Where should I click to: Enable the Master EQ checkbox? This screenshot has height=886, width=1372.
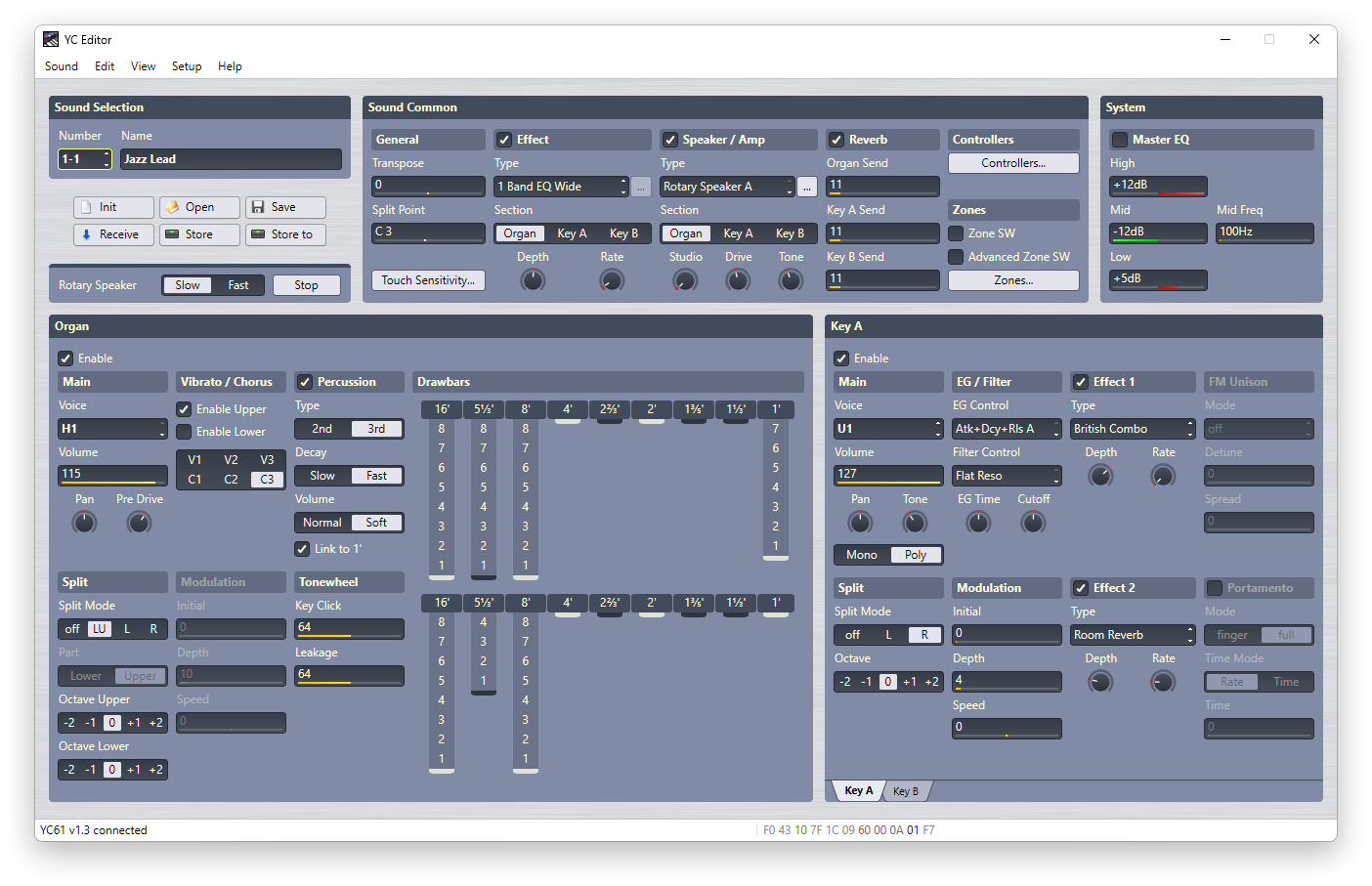point(1120,140)
